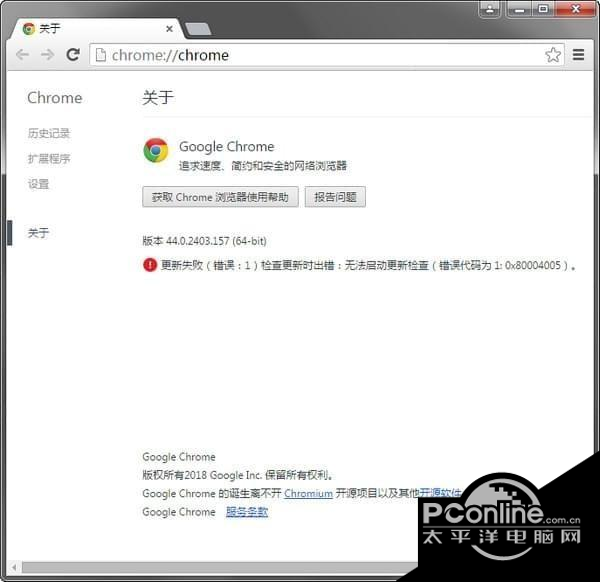Click the browser forward arrow
The height and width of the screenshot is (582, 600).
coord(47,55)
